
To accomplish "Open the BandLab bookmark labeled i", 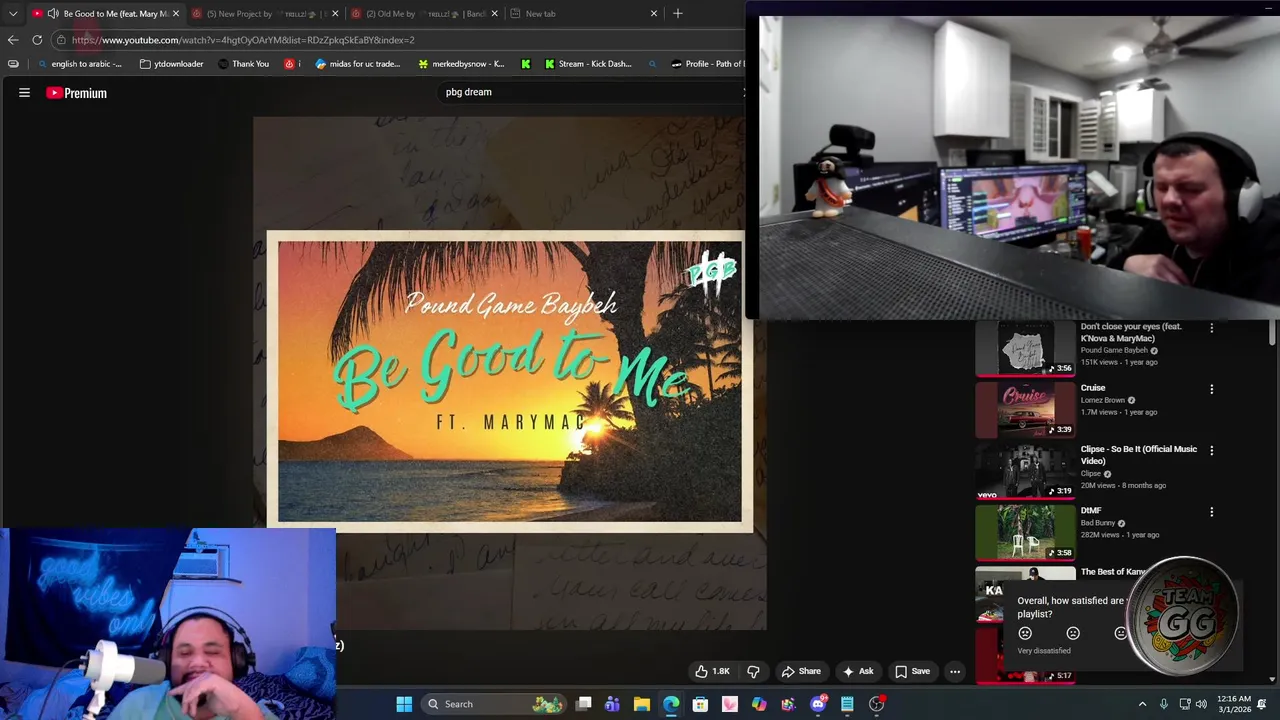I will tap(291, 64).
